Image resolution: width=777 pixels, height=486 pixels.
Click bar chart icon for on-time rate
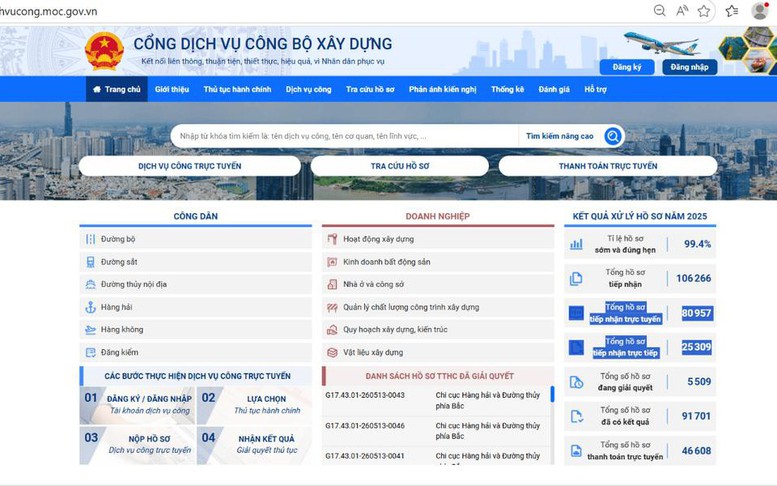[576, 244]
